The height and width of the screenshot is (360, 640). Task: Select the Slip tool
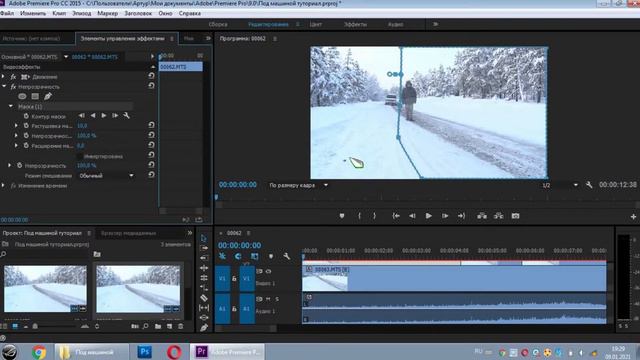click(204, 308)
